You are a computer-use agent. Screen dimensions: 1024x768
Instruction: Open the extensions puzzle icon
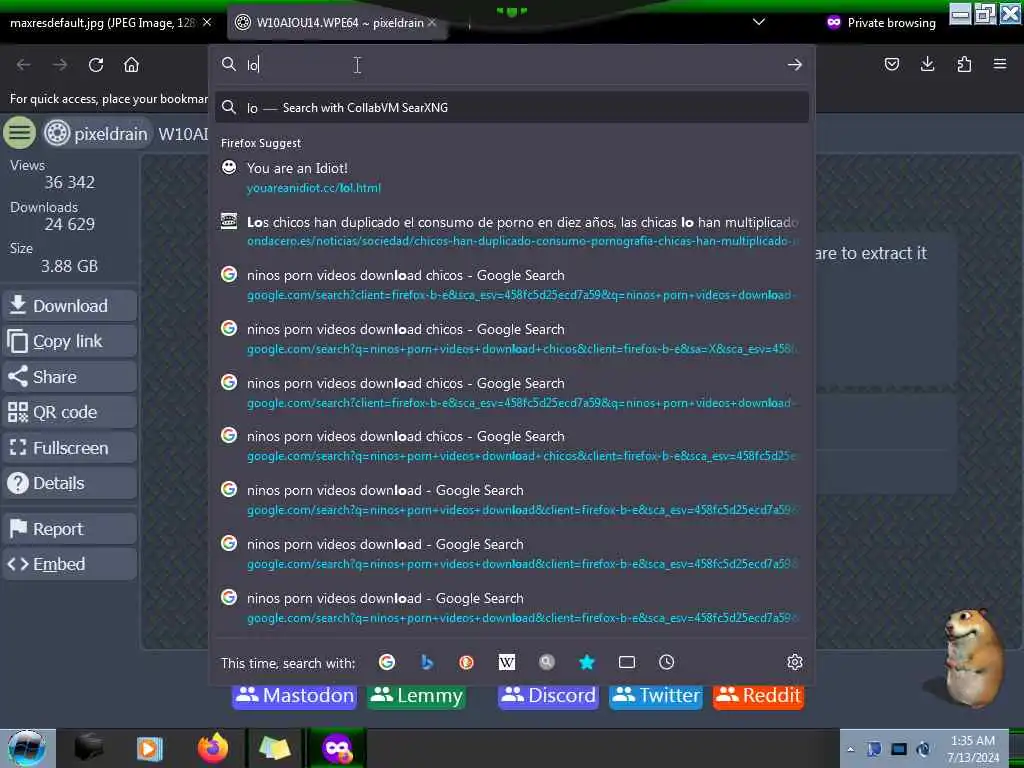coord(964,64)
